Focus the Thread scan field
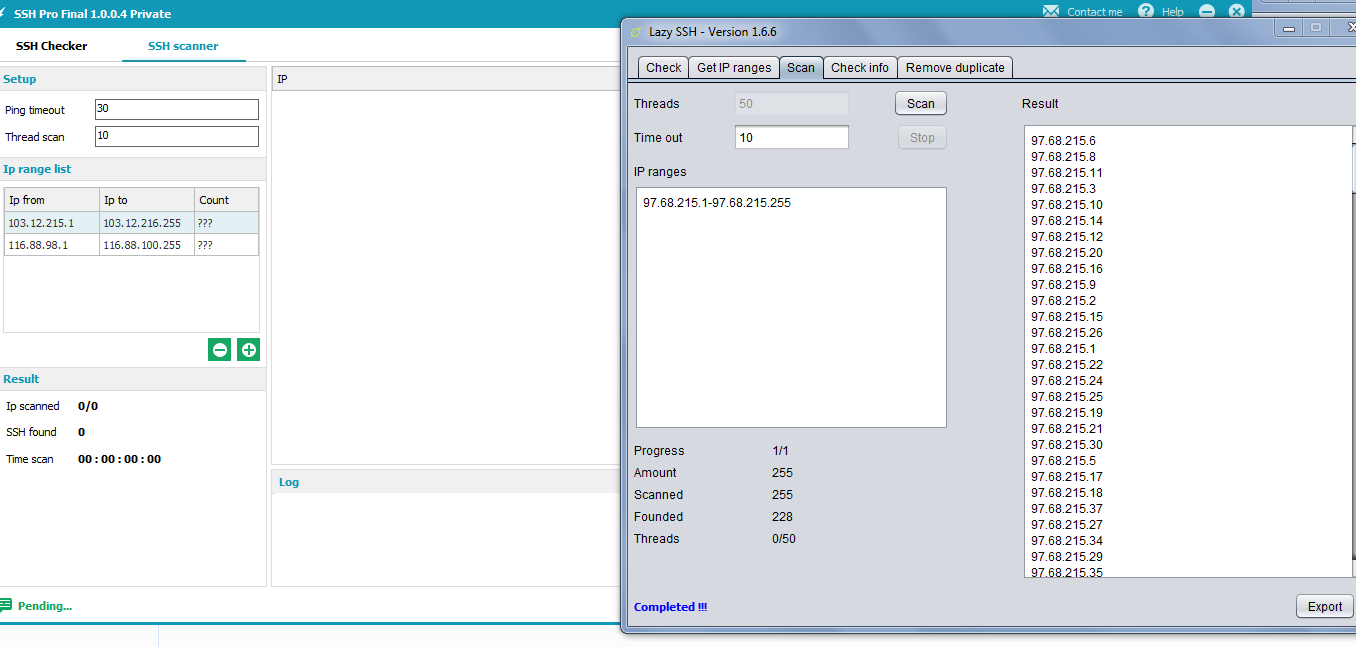This screenshot has height=647, width=1356. click(x=177, y=136)
